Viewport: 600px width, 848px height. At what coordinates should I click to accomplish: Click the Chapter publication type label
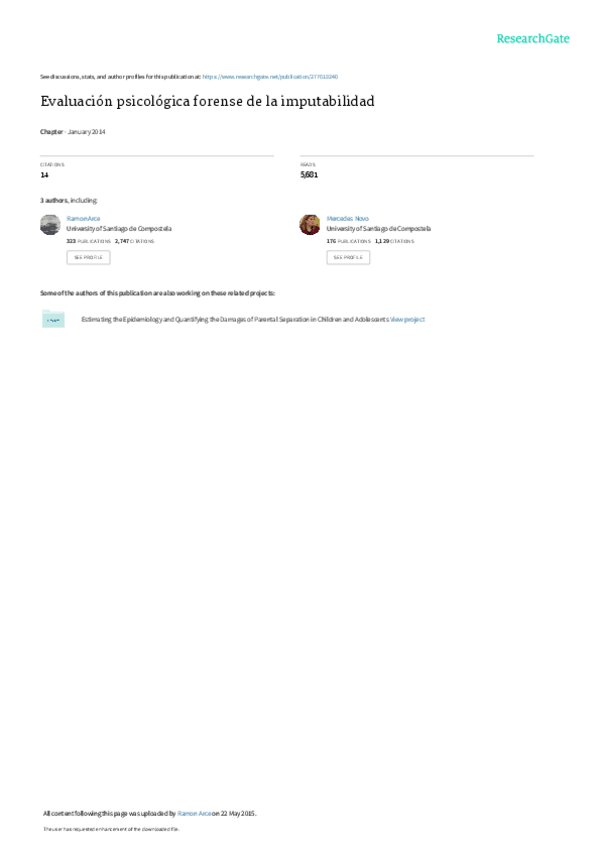click(51, 132)
